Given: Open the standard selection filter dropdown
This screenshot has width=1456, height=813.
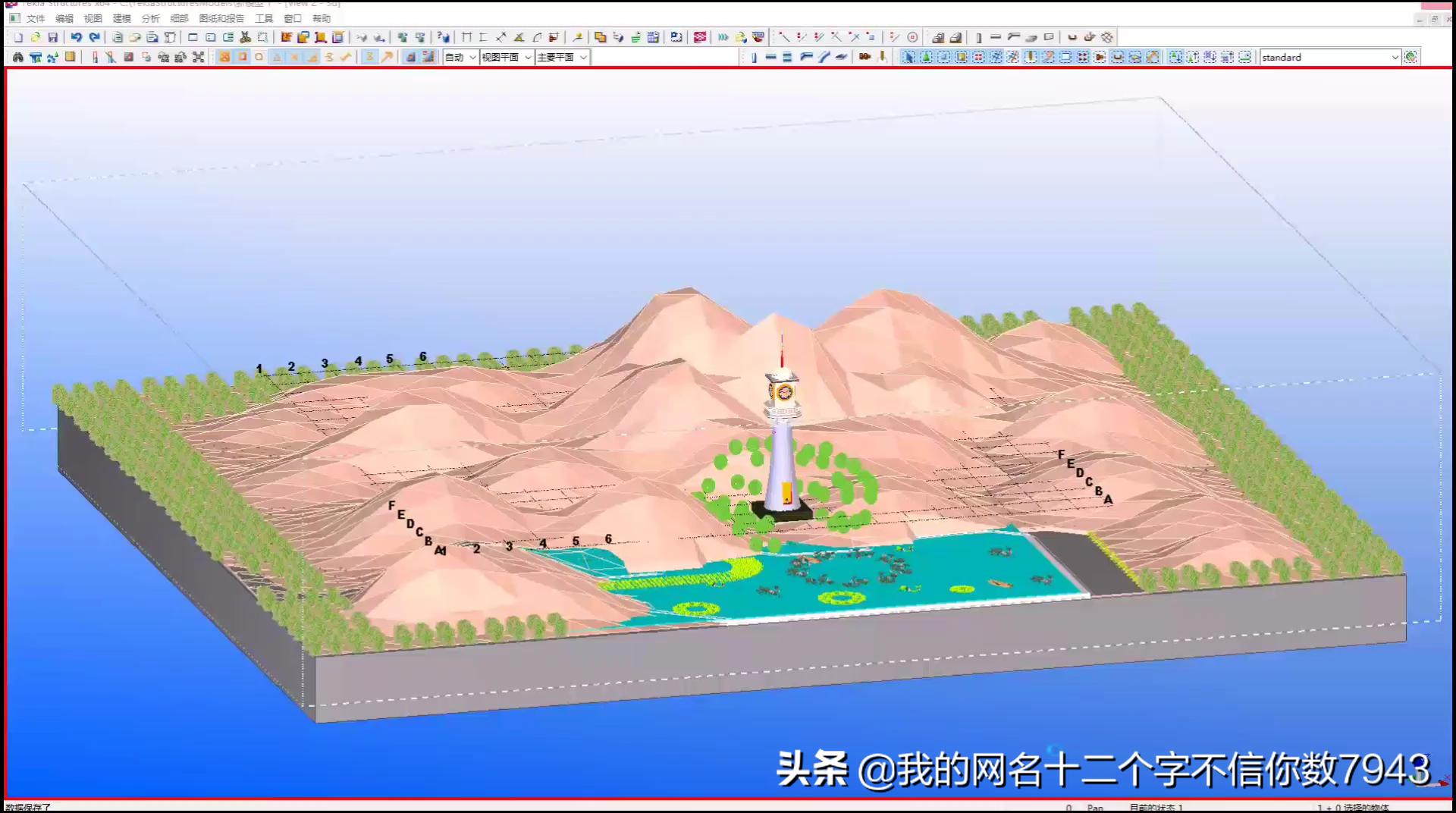Looking at the screenshot, I should [x=1329, y=57].
